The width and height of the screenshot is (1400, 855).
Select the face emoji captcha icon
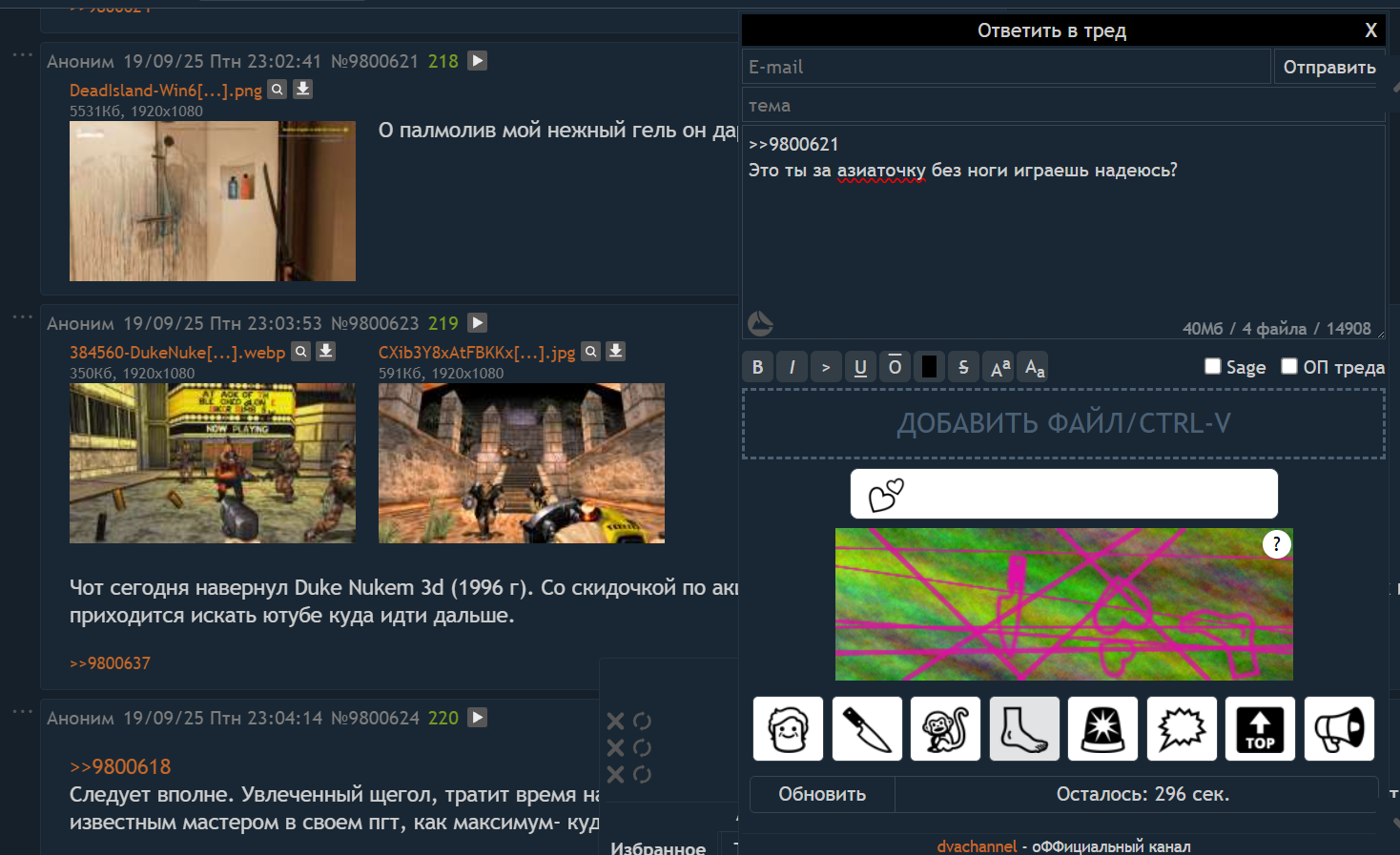[x=788, y=729]
